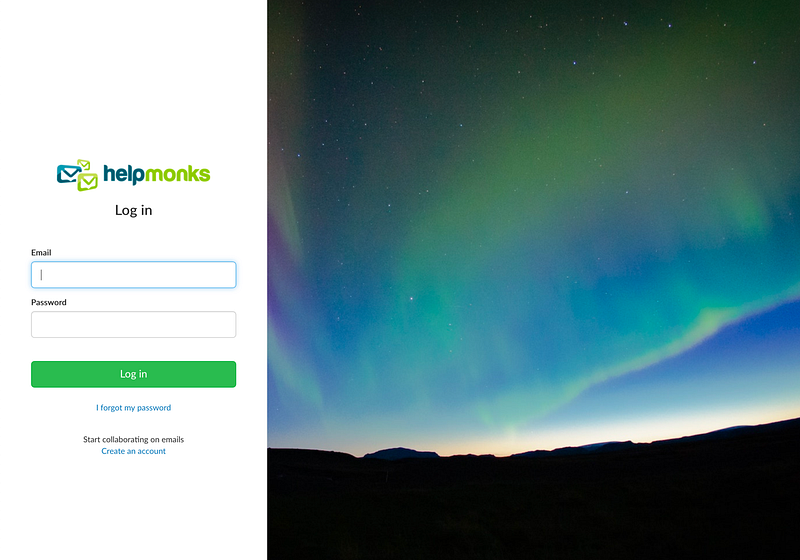Image resolution: width=800 pixels, height=560 pixels.
Task: Open the 'I forgot my password' link
Action: pyautogui.click(x=134, y=408)
